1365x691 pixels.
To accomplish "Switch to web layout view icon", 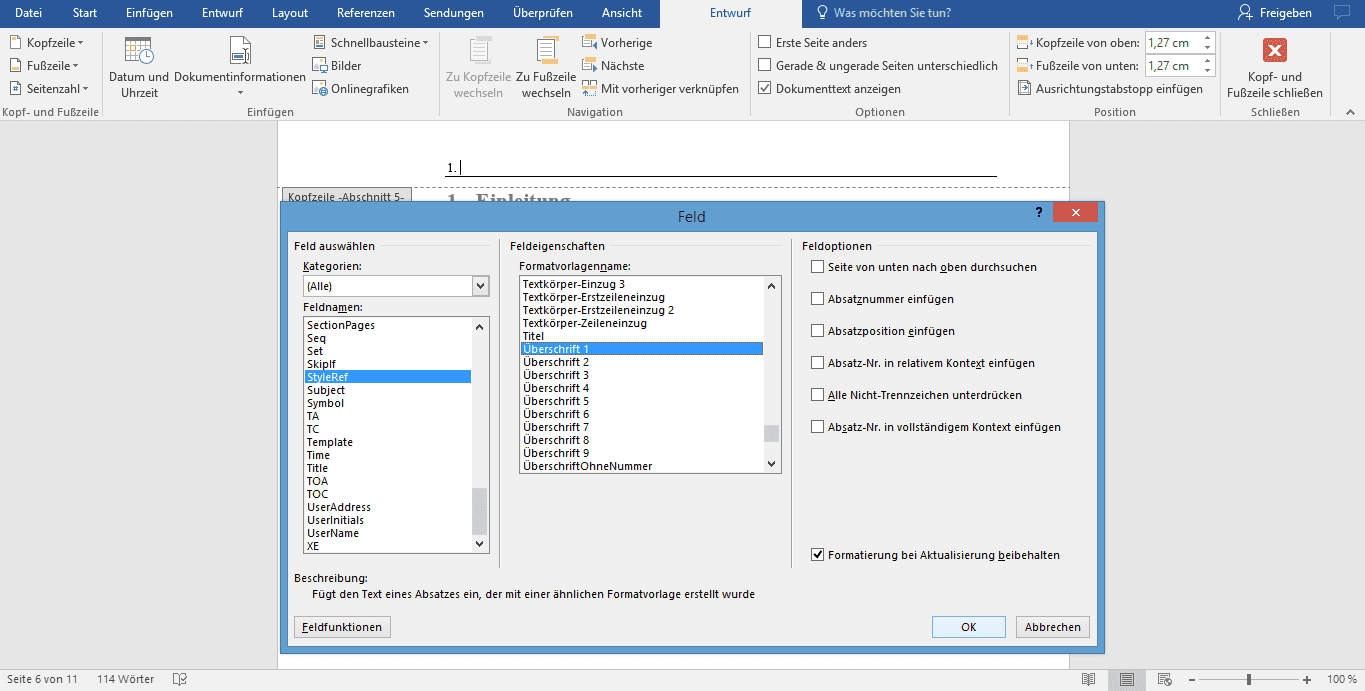I will [1165, 679].
